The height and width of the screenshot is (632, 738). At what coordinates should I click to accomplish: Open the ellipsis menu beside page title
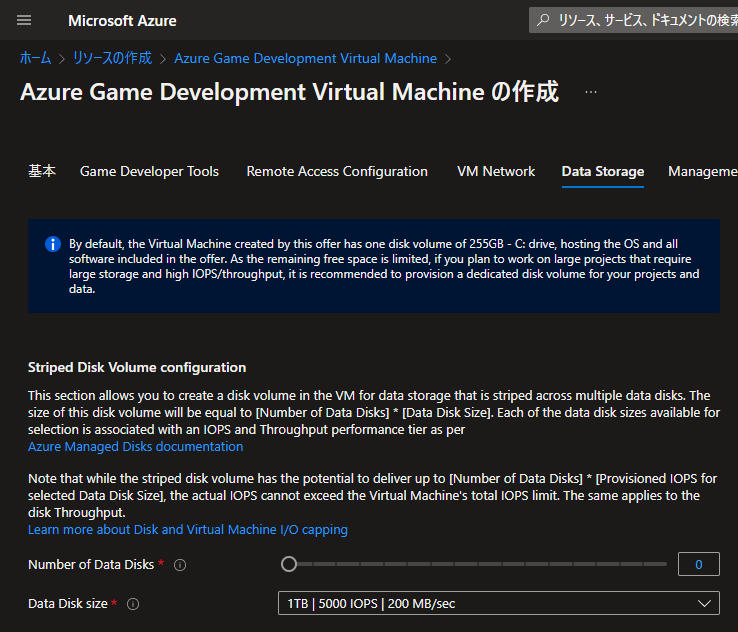(x=591, y=92)
